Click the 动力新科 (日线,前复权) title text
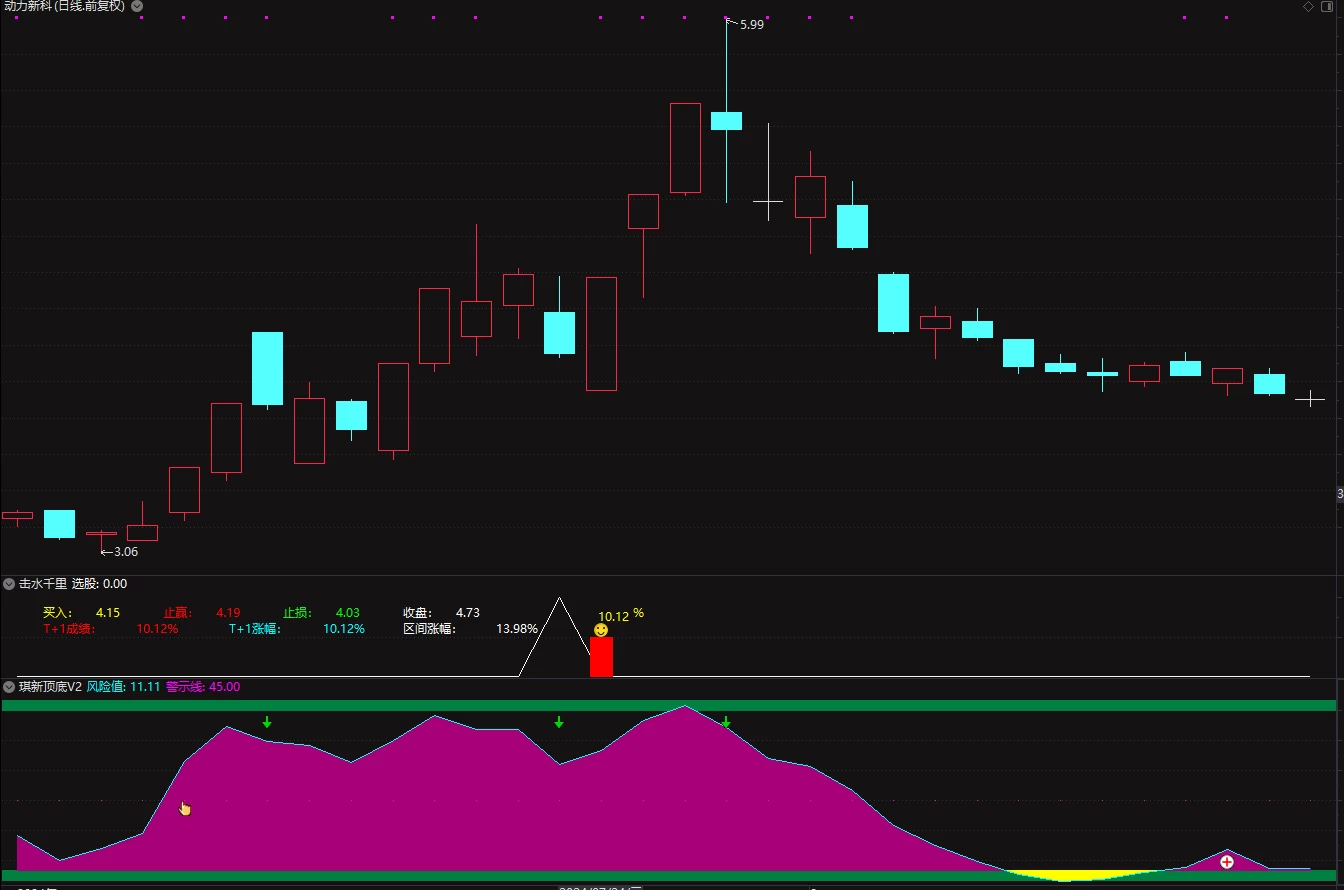This screenshot has height=890, width=1344. point(64,6)
